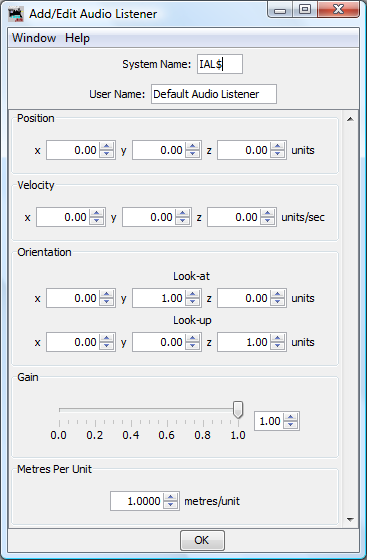This screenshot has height=560, width=367.
Task: Click Look-at y field showing 1.00
Action: click(x=159, y=298)
